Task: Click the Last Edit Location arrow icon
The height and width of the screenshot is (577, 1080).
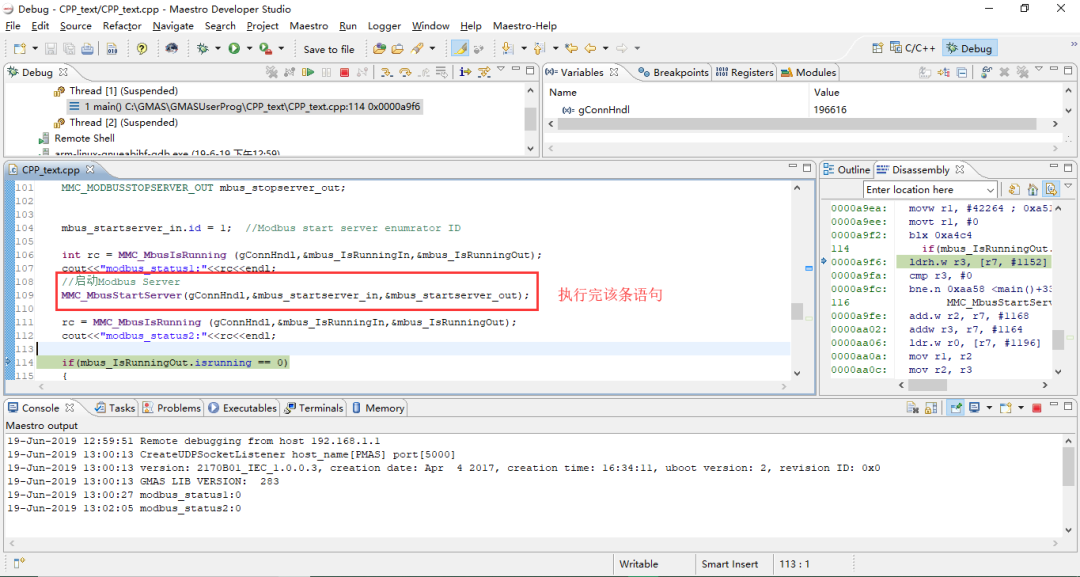Action: click(x=571, y=48)
